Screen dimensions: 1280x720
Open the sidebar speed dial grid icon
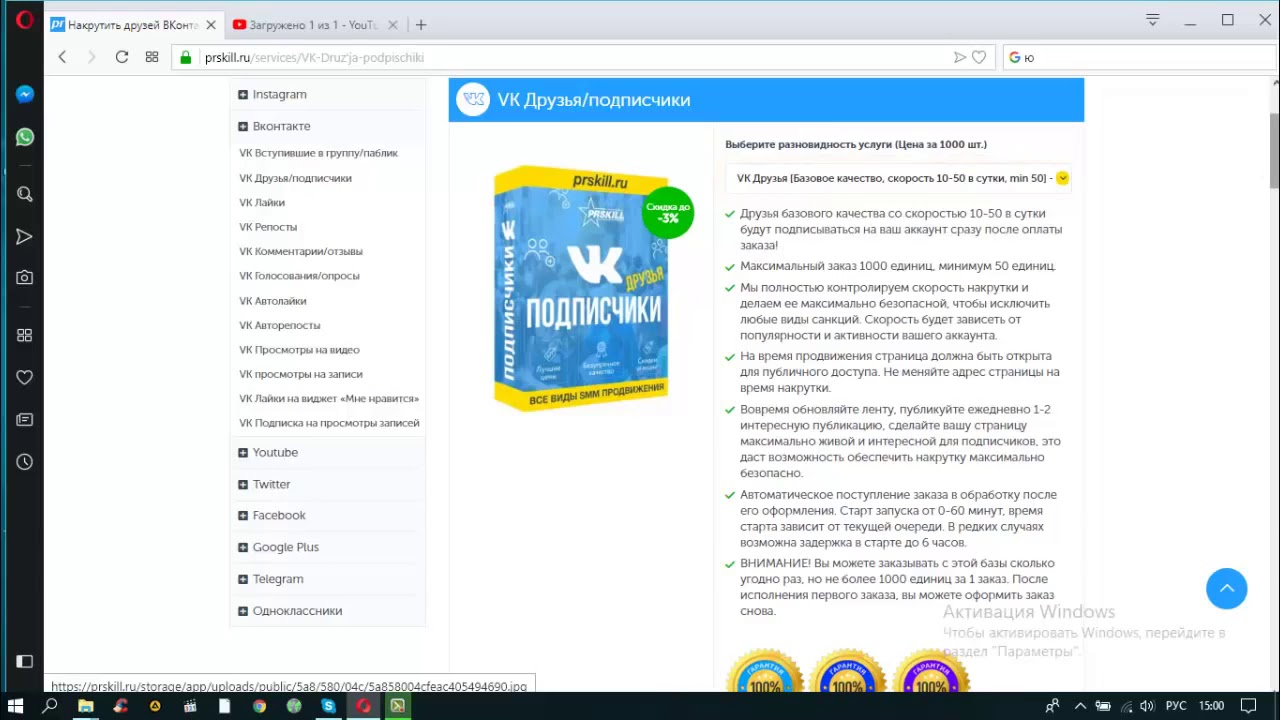click(x=25, y=335)
